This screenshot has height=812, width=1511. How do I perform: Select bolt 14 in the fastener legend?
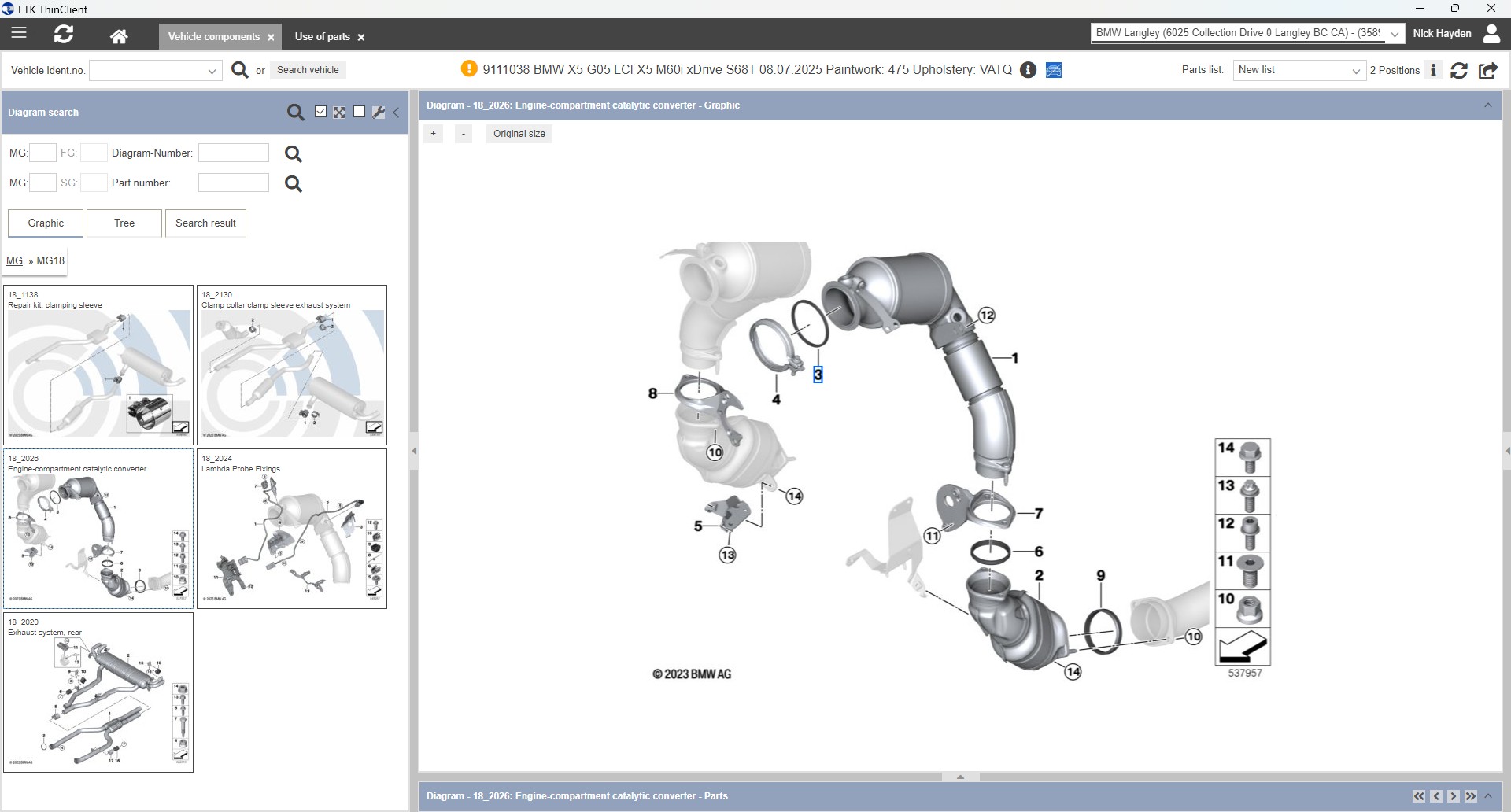1243,457
